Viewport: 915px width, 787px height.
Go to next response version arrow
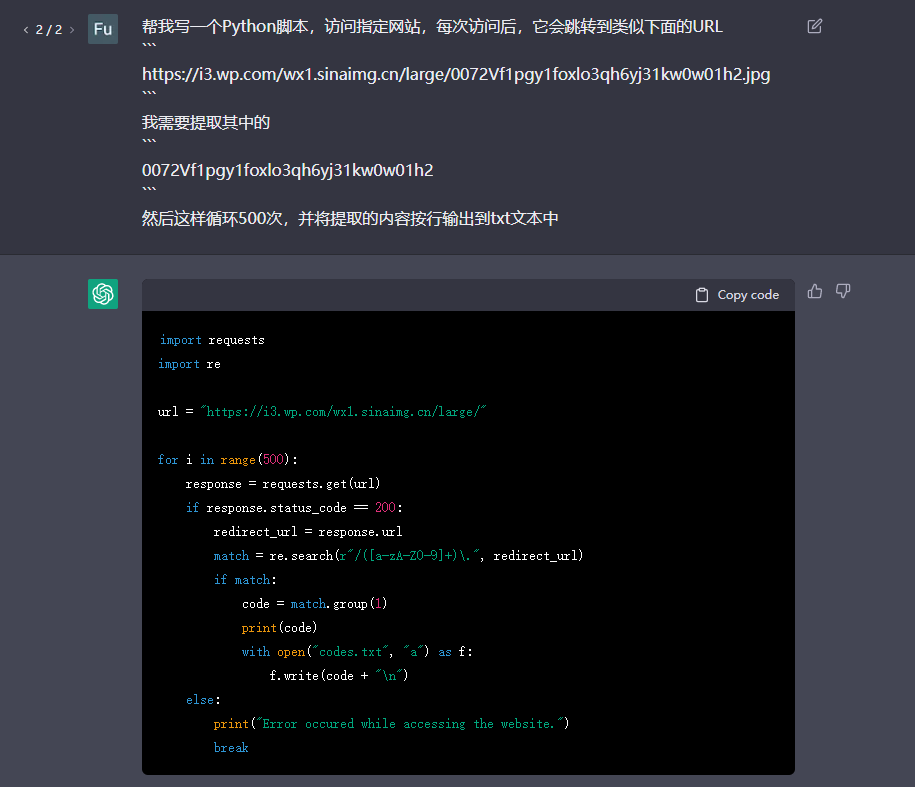(x=72, y=30)
